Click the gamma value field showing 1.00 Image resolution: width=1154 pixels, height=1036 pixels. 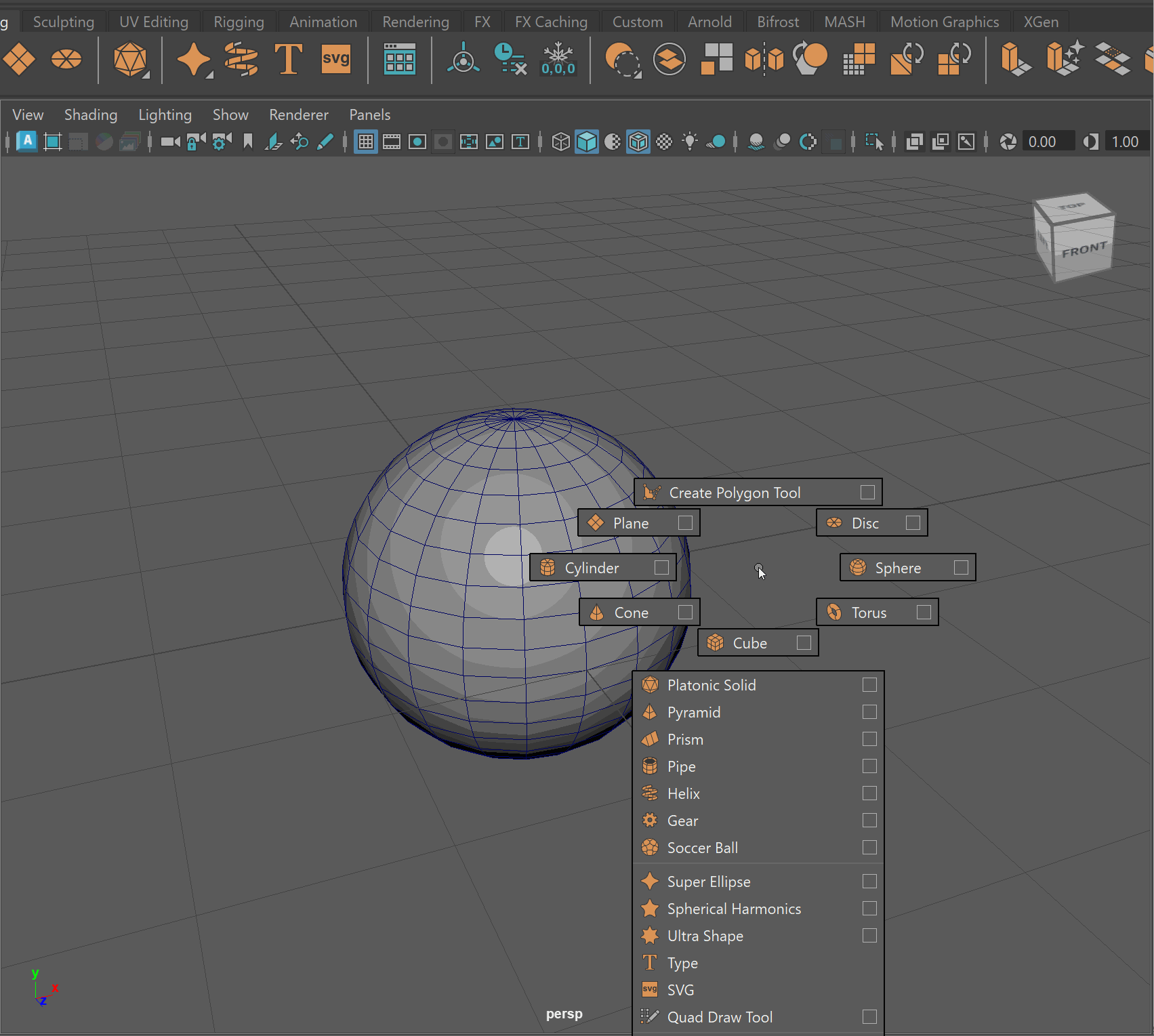click(1125, 142)
